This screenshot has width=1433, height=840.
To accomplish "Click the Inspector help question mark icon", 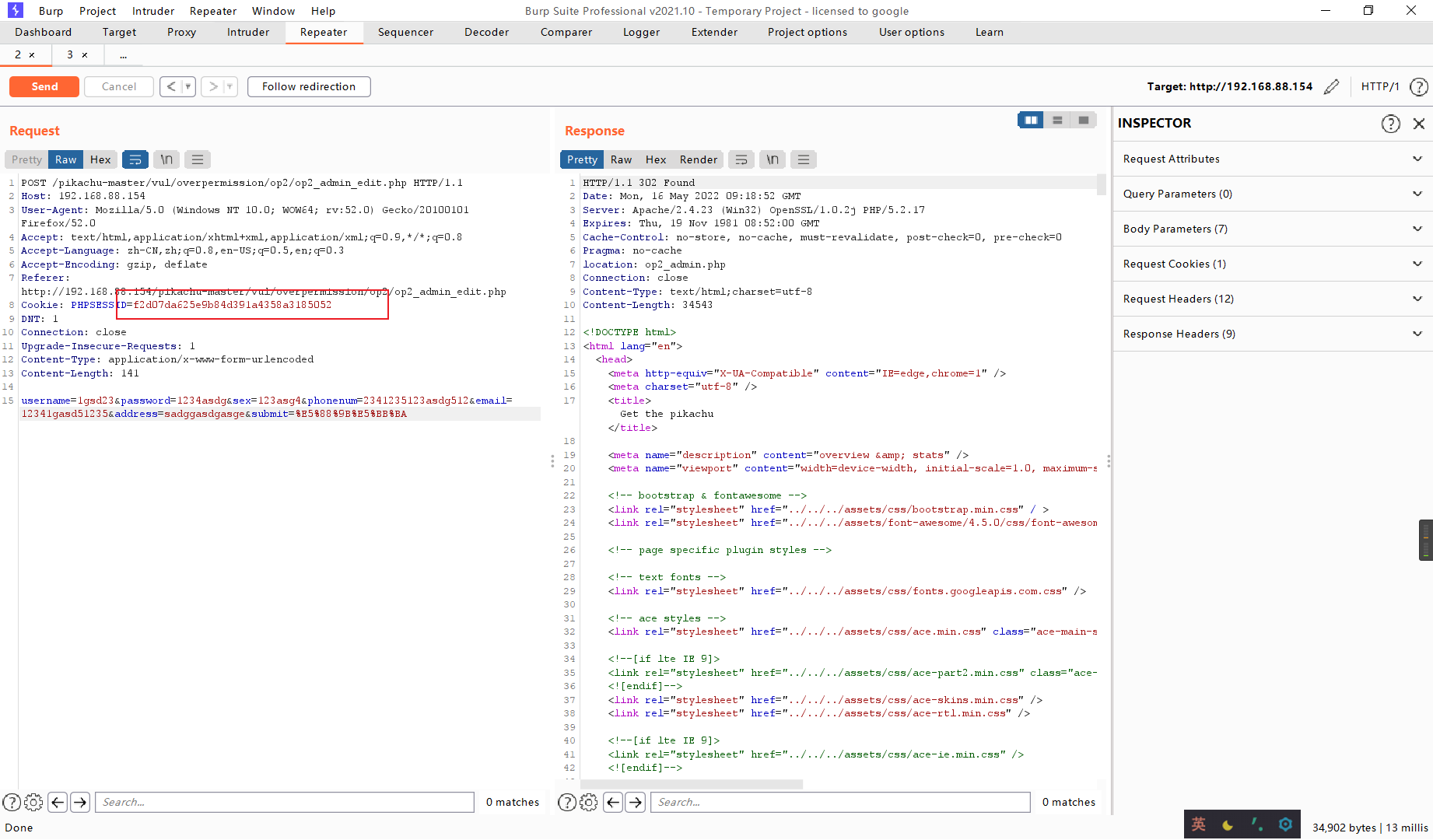I will tap(1390, 124).
